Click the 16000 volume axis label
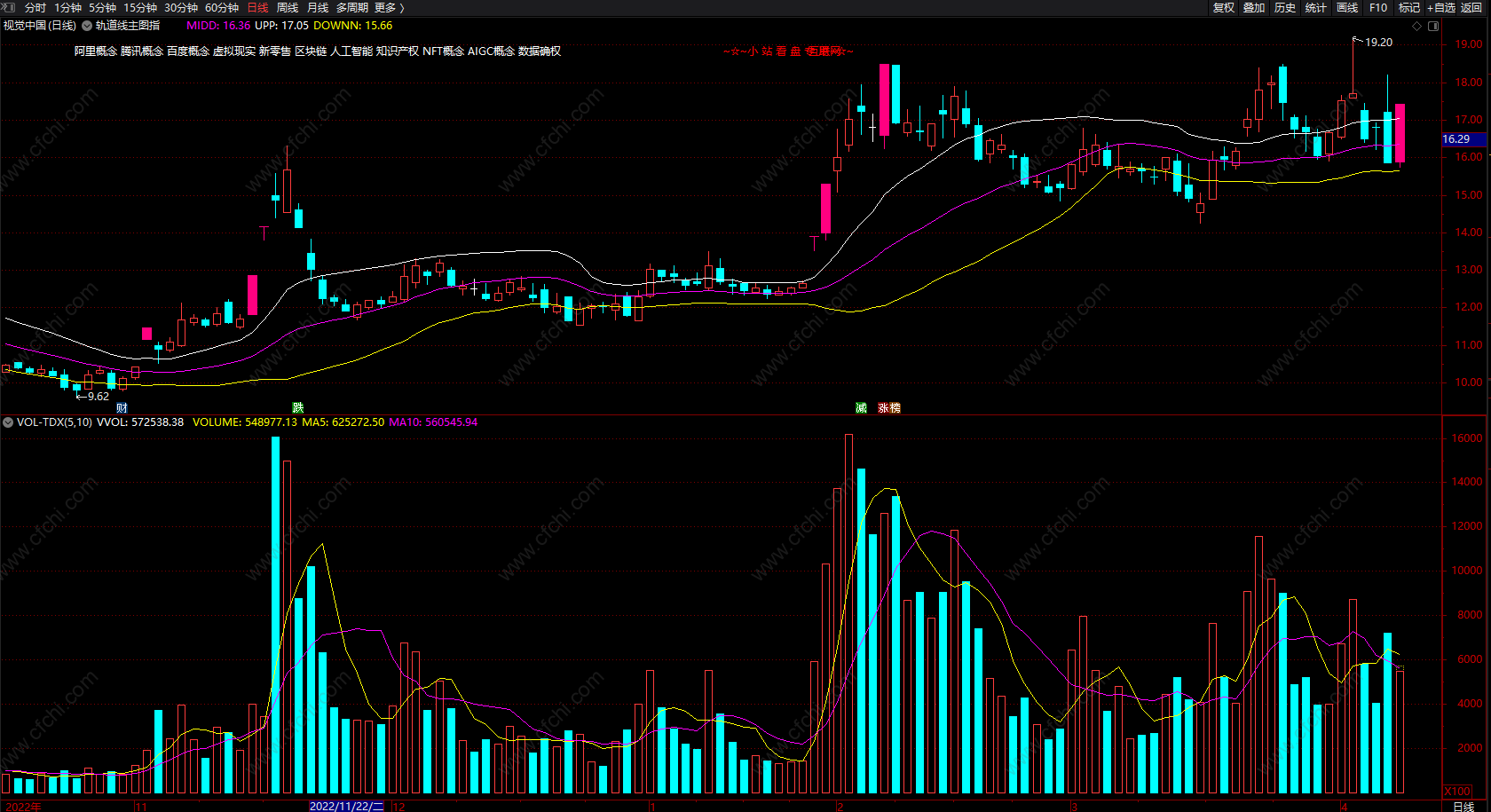 tap(1467, 438)
